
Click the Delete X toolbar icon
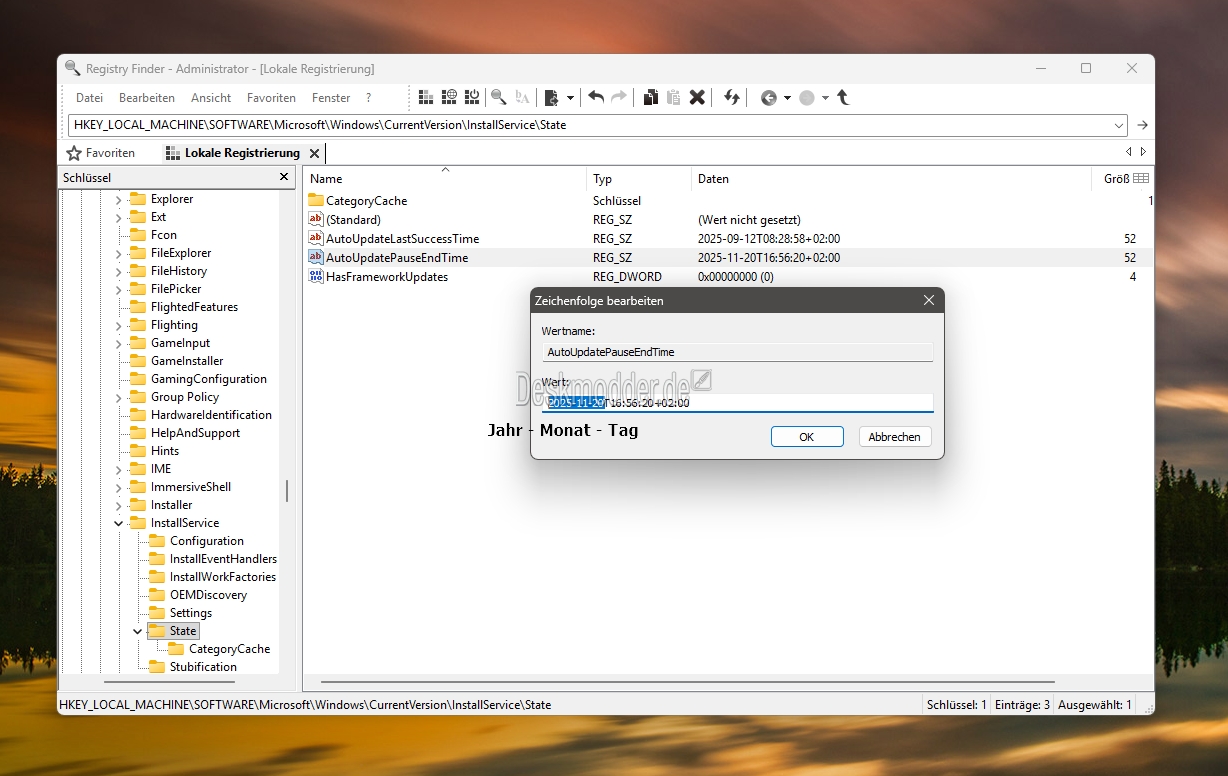[697, 97]
